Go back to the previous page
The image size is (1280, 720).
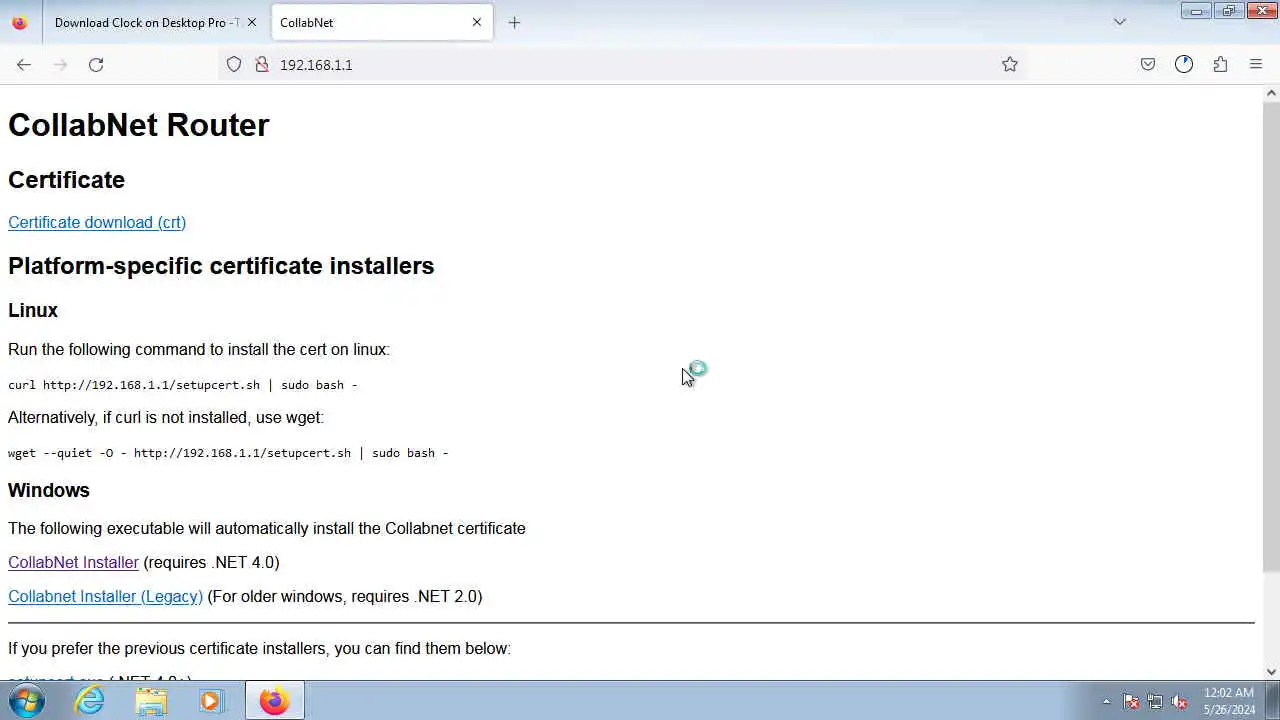24,64
